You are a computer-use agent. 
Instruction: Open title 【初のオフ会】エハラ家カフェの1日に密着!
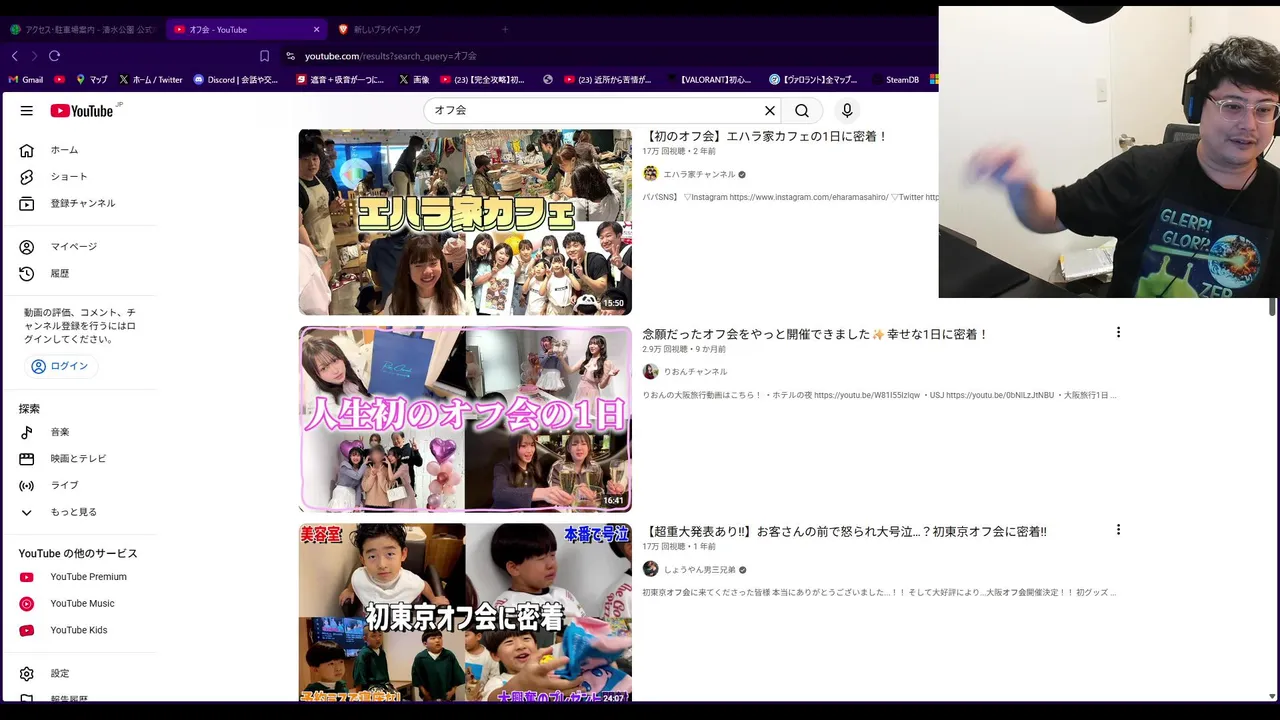[x=765, y=137]
